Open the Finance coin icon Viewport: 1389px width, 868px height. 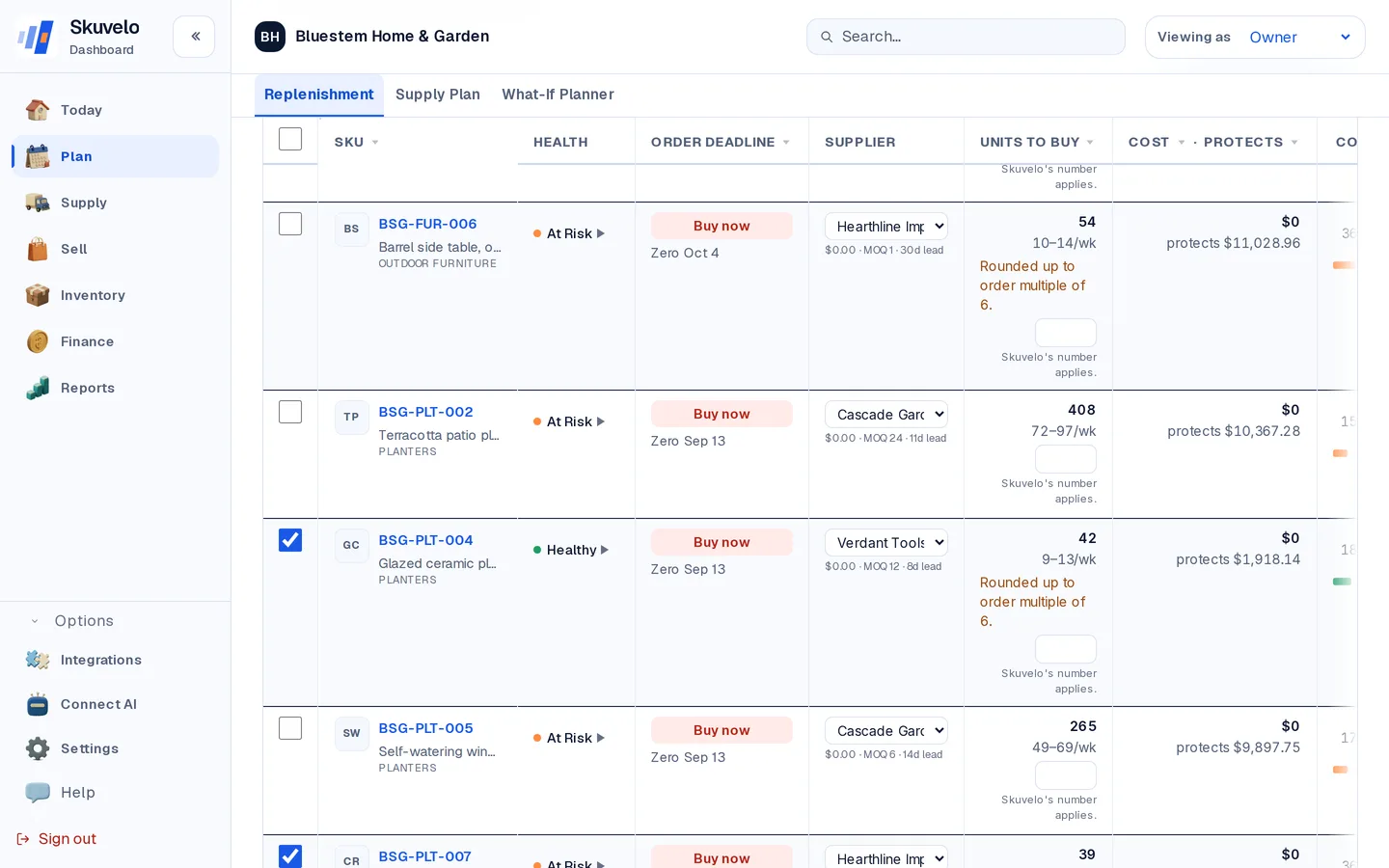click(38, 341)
